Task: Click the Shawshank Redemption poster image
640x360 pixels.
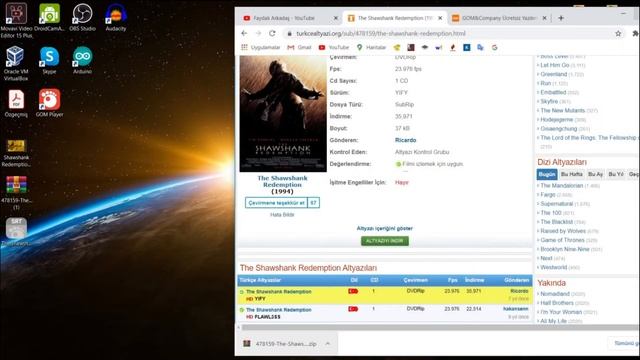Action: coord(283,113)
